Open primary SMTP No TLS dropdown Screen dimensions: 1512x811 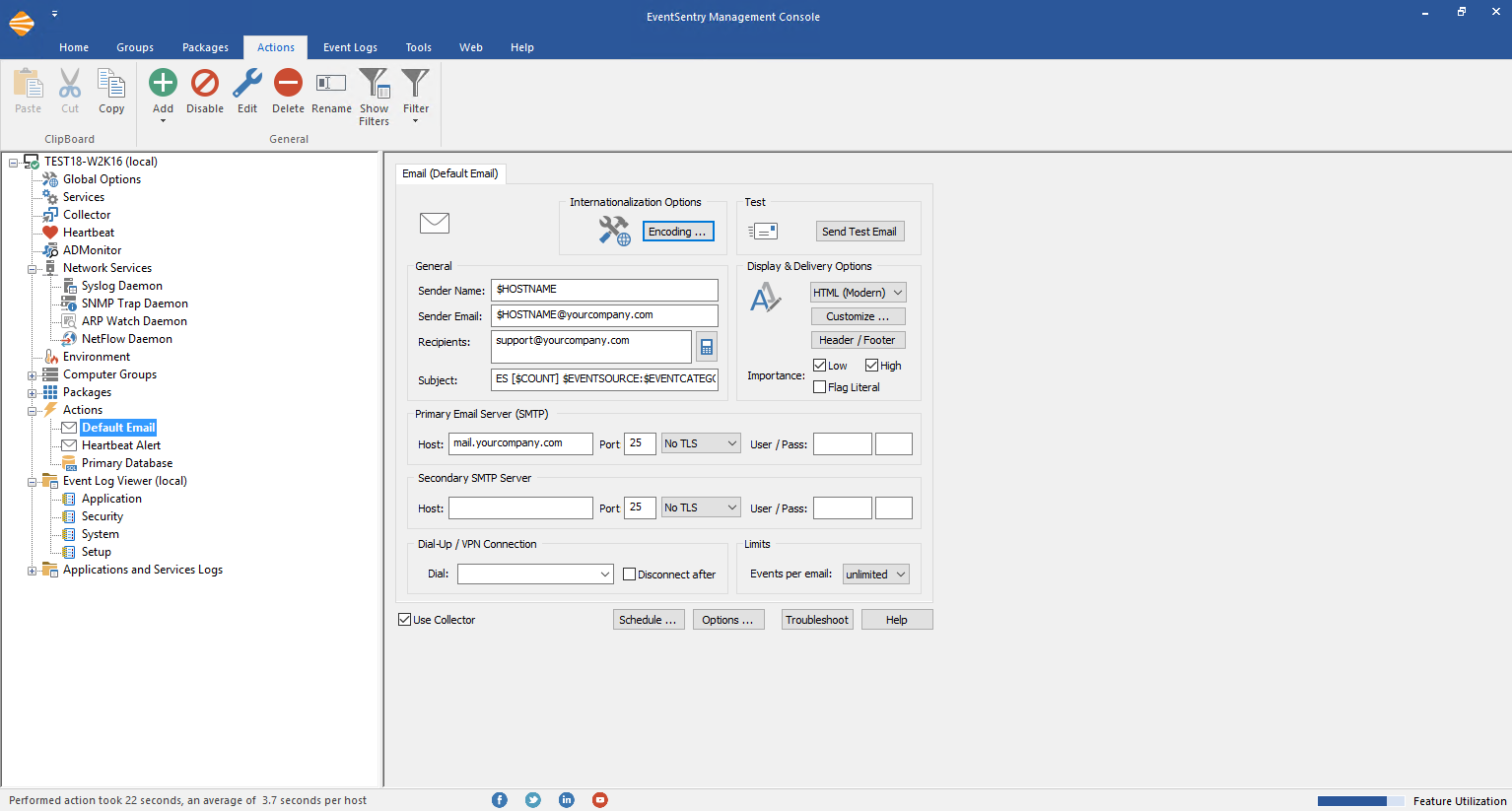click(x=701, y=443)
